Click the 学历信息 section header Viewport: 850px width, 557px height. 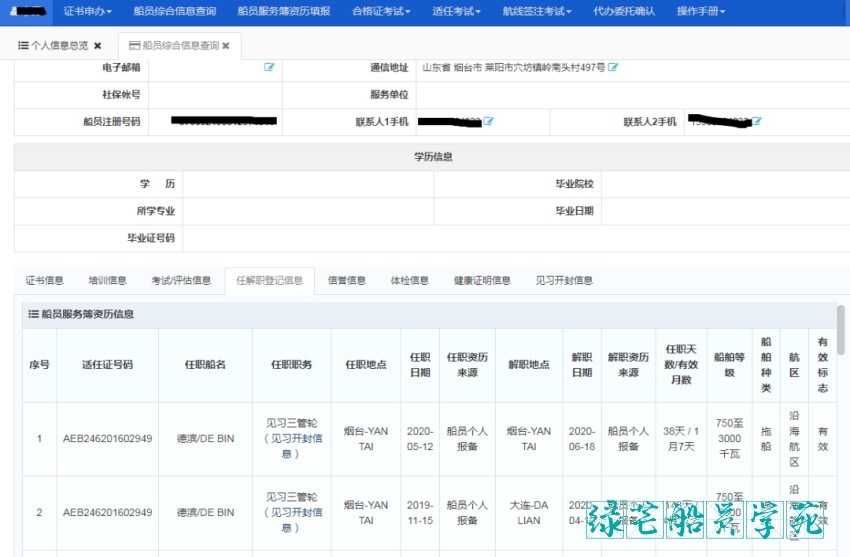pos(433,157)
